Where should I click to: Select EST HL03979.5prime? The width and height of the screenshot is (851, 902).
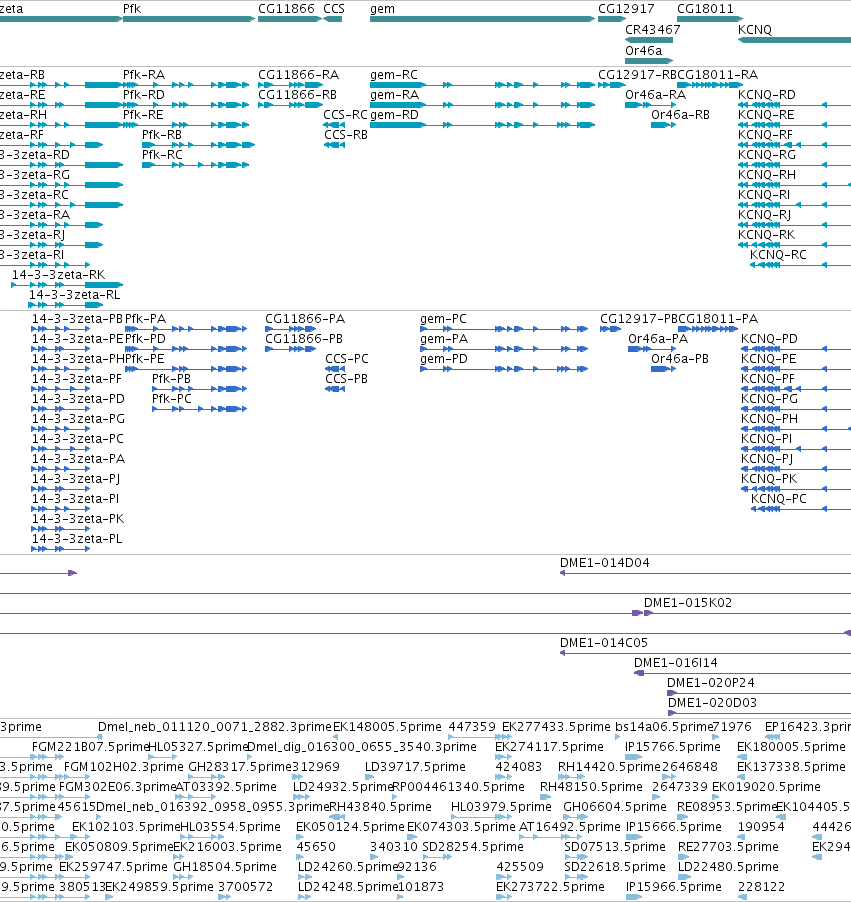click(x=501, y=807)
